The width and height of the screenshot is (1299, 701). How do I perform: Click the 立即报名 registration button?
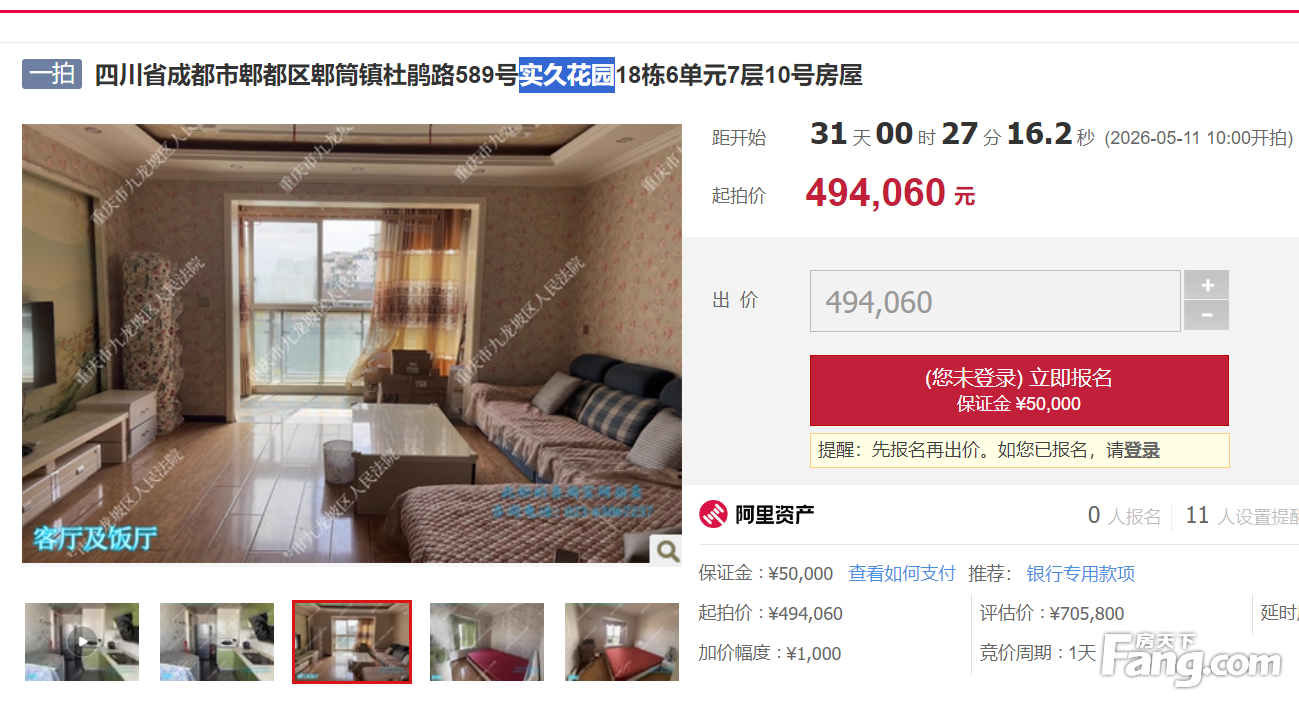point(1019,390)
